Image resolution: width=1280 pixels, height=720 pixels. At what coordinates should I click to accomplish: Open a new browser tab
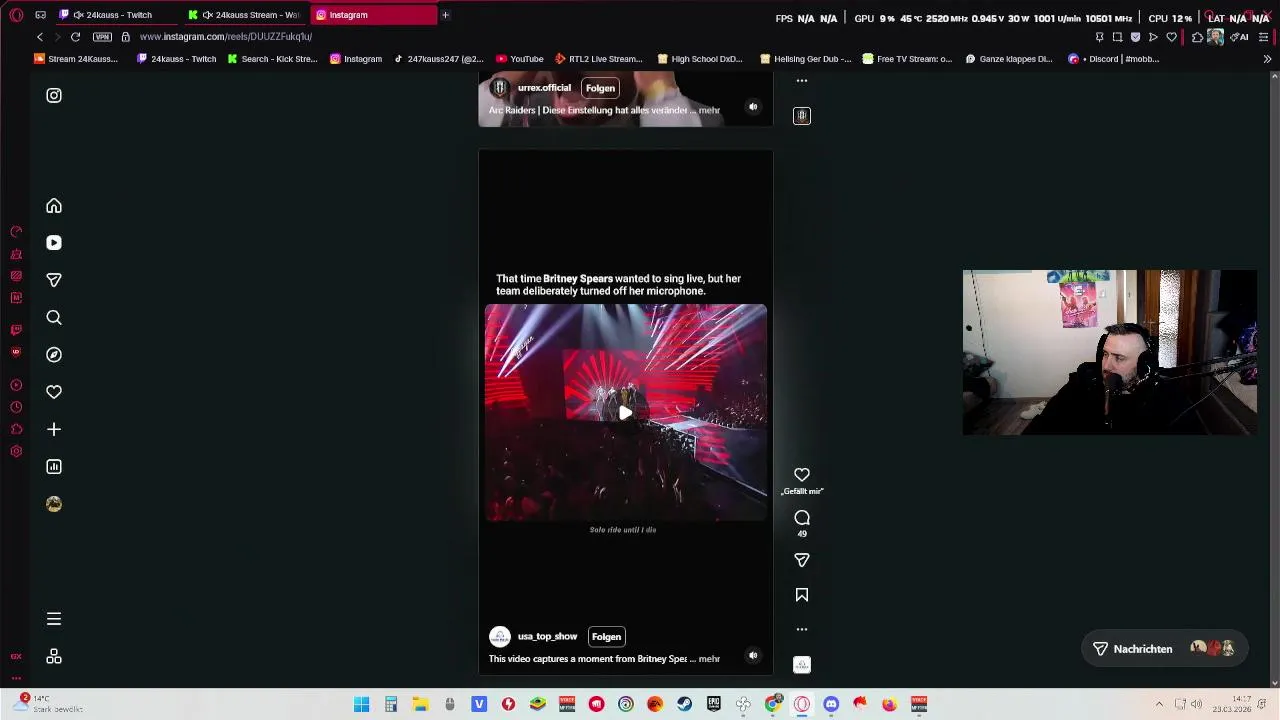[445, 15]
